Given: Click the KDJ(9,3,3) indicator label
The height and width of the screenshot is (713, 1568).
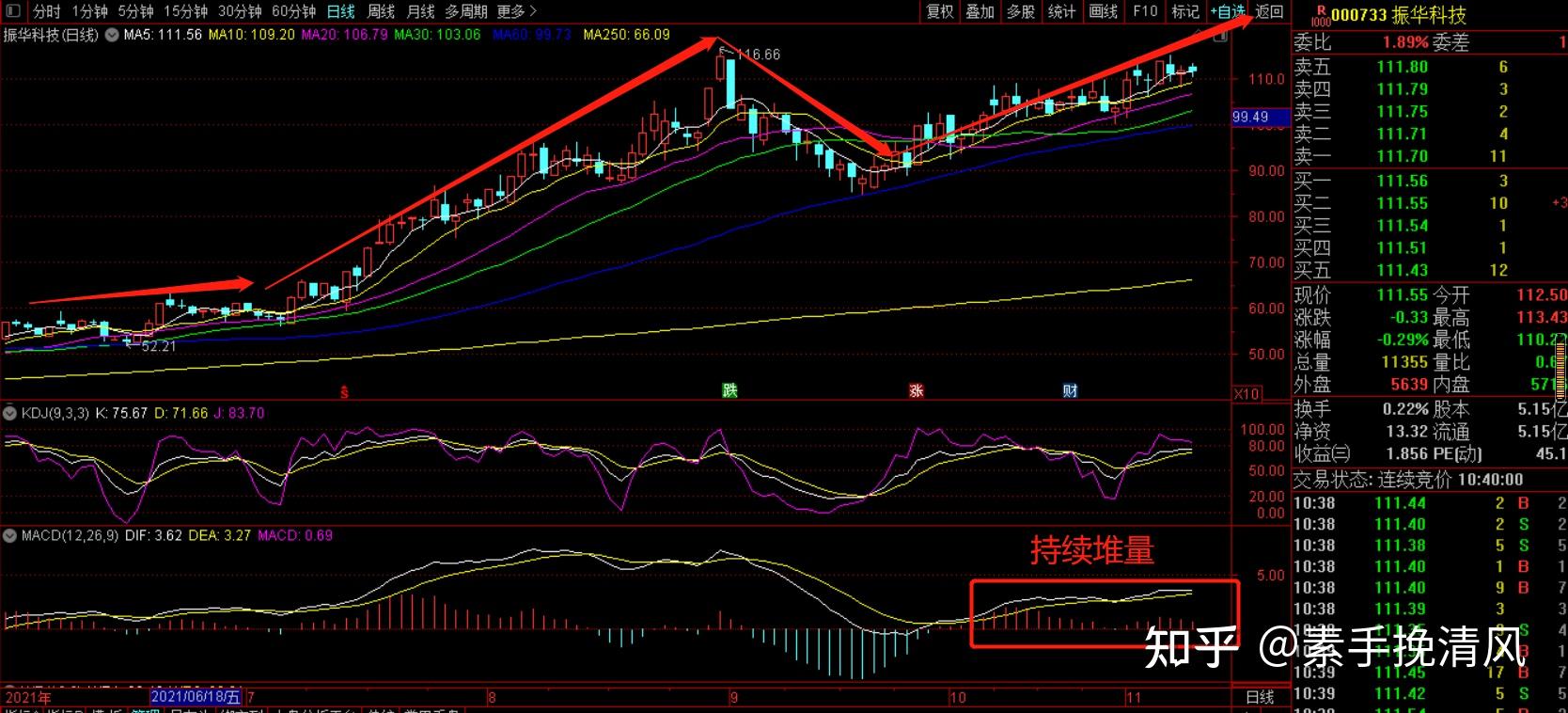Looking at the screenshot, I should point(55,413).
